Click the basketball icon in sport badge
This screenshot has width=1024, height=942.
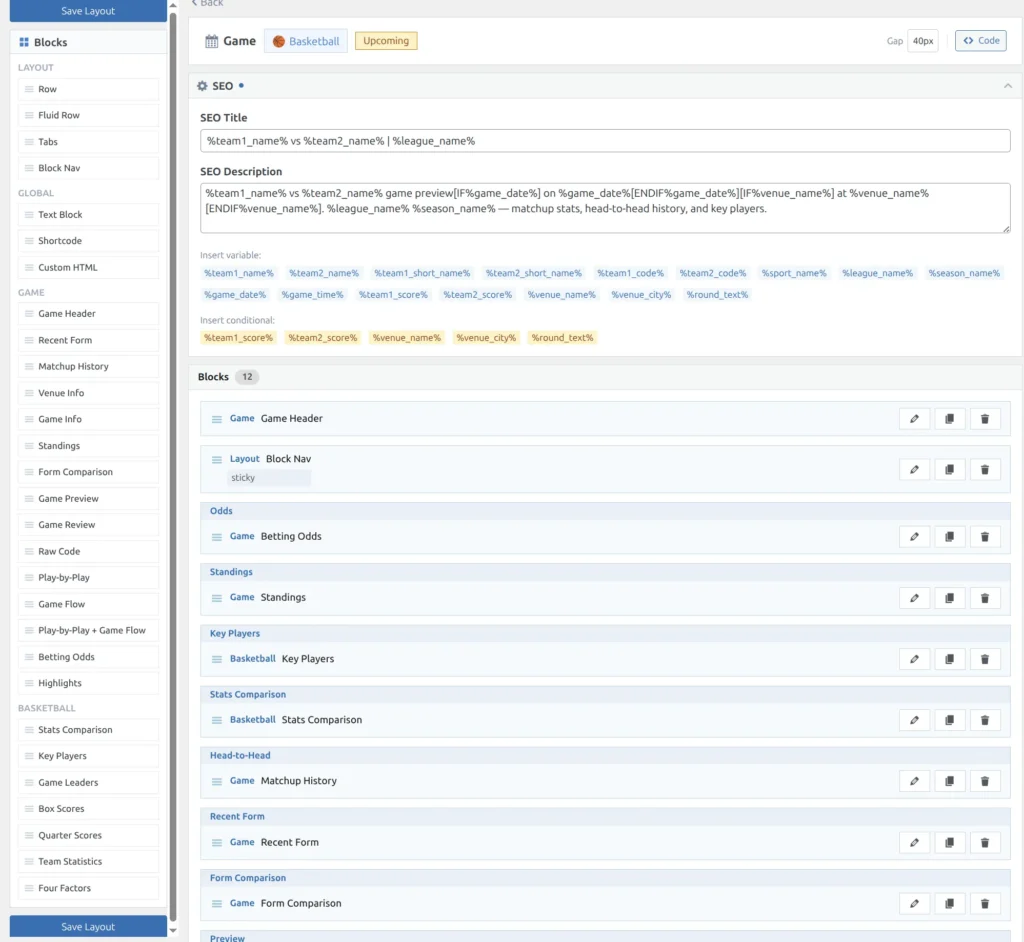tap(279, 41)
